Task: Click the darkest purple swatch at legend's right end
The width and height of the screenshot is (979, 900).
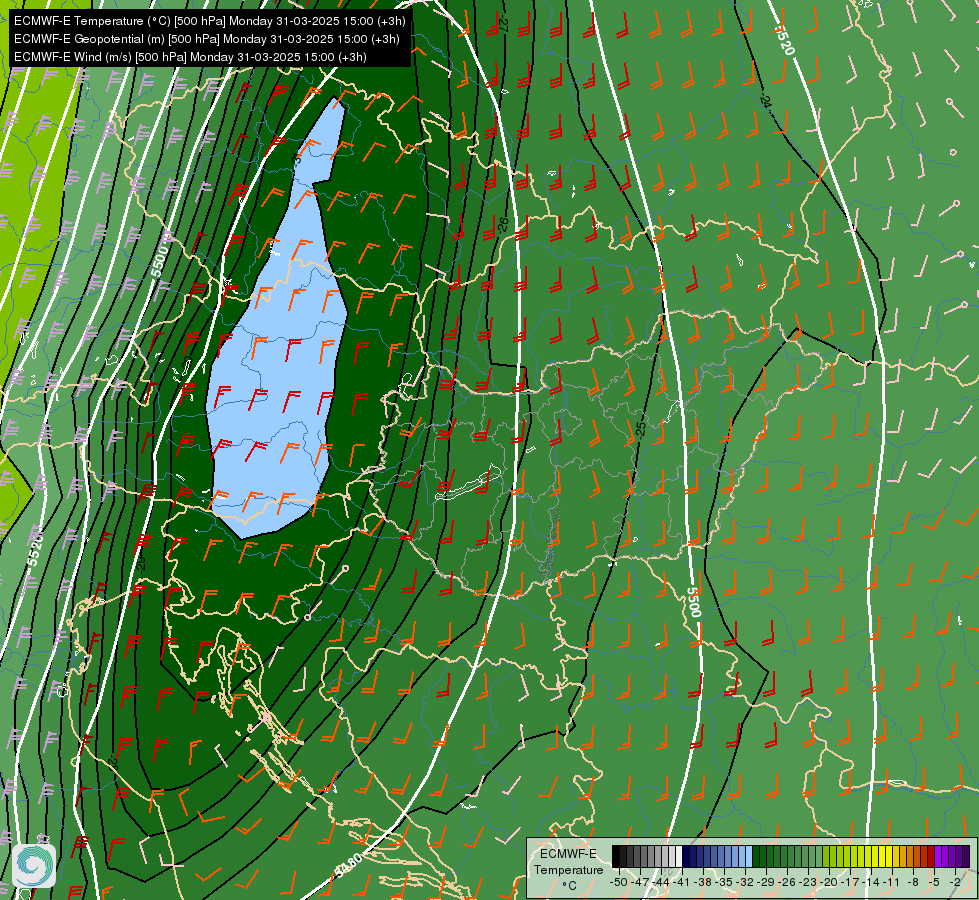Action: pos(966,856)
